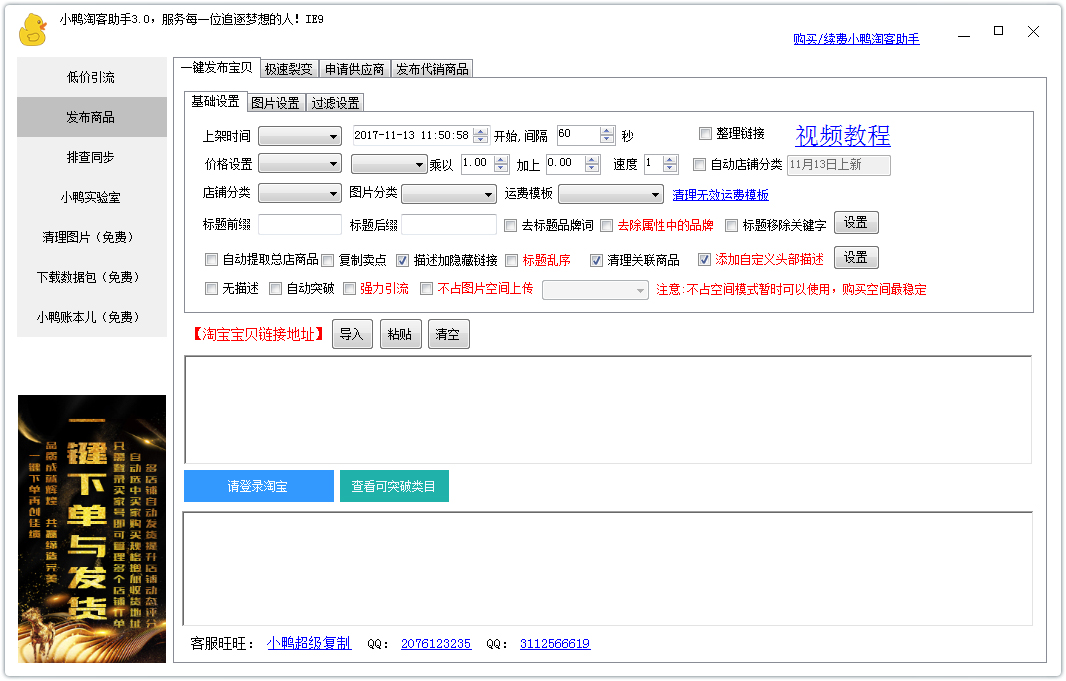The image size is (1066, 681).
Task: Enable 自动店铺分类 option
Action: coord(697,164)
